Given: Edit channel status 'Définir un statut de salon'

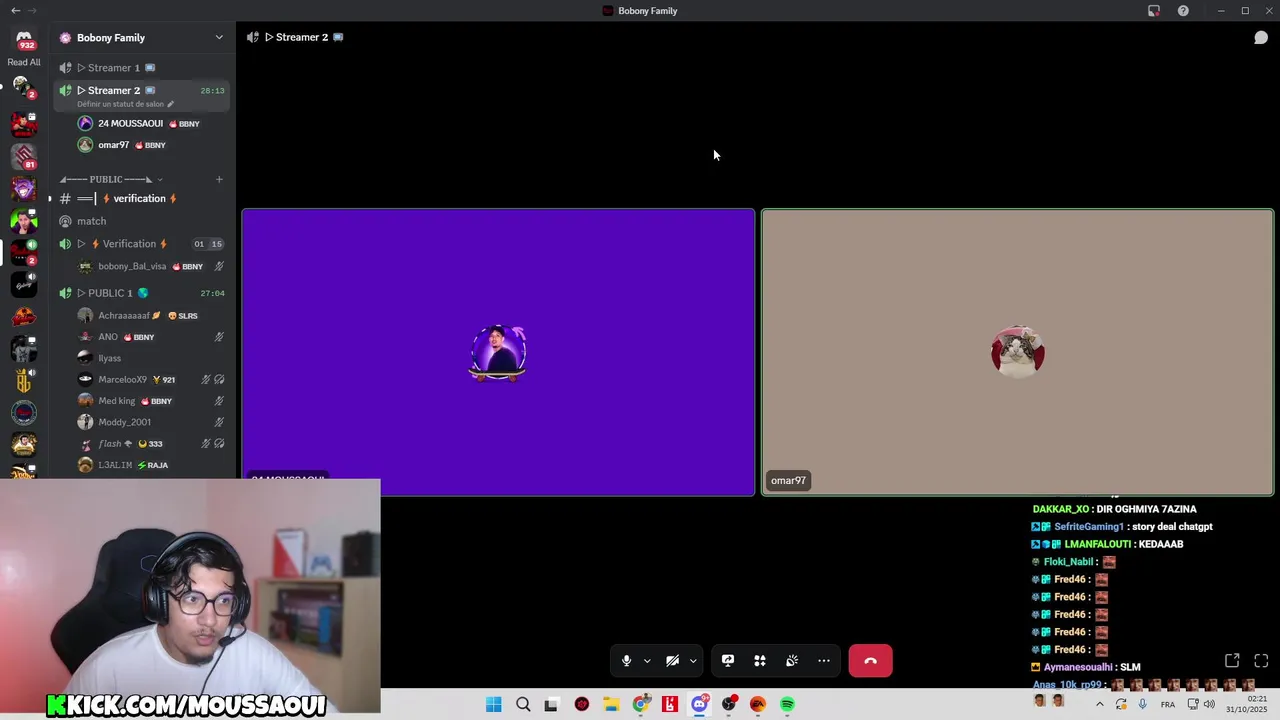Looking at the screenshot, I should tap(125, 104).
